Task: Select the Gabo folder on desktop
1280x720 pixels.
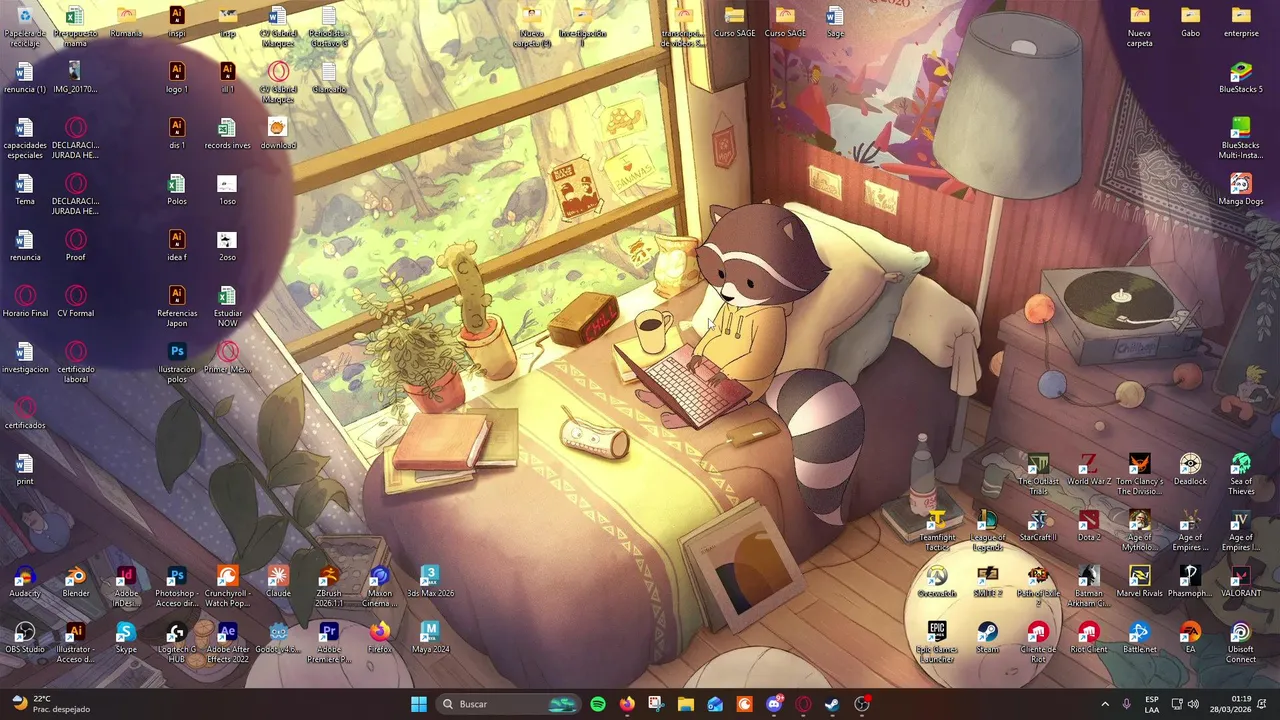Action: pyautogui.click(x=1190, y=22)
